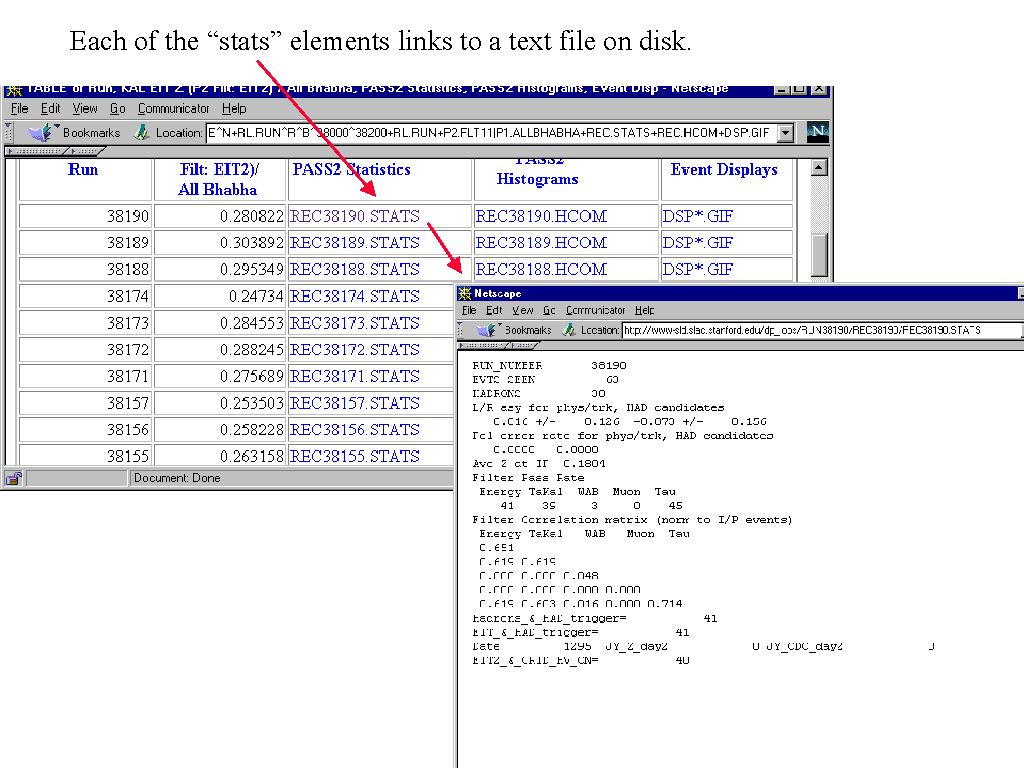The height and width of the screenshot is (768, 1024).
Task: Click the Bookmarks icon in the STATS window
Action: point(487,330)
